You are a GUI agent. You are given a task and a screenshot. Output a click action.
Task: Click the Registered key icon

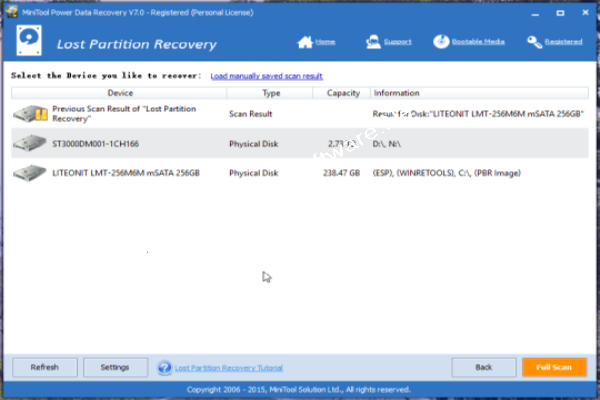point(535,42)
